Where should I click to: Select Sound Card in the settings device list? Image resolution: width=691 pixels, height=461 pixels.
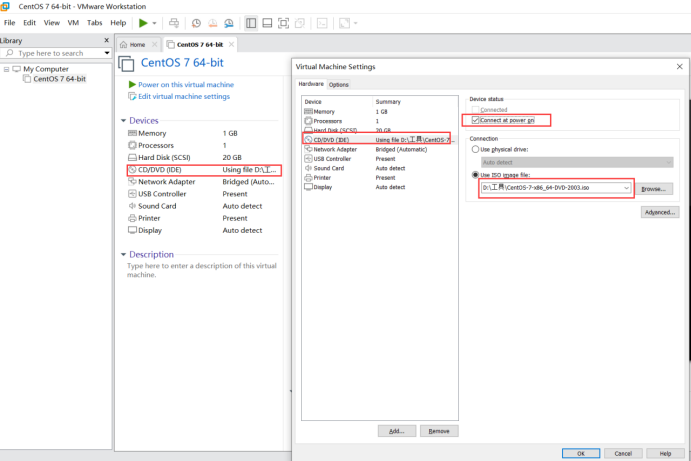pos(329,168)
